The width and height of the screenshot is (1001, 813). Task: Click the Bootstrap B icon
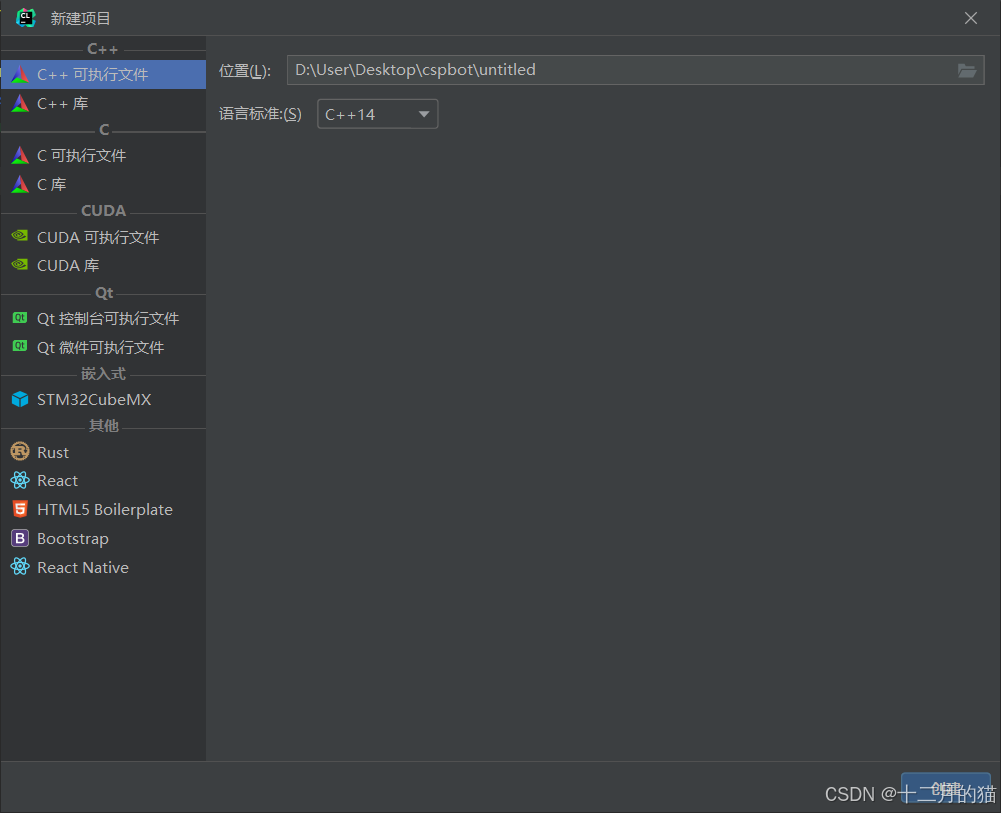pyautogui.click(x=20, y=538)
